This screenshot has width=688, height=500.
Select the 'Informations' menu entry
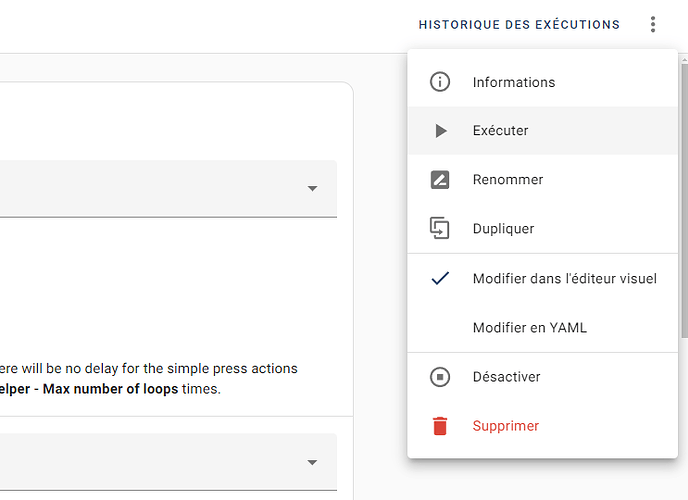click(x=513, y=82)
